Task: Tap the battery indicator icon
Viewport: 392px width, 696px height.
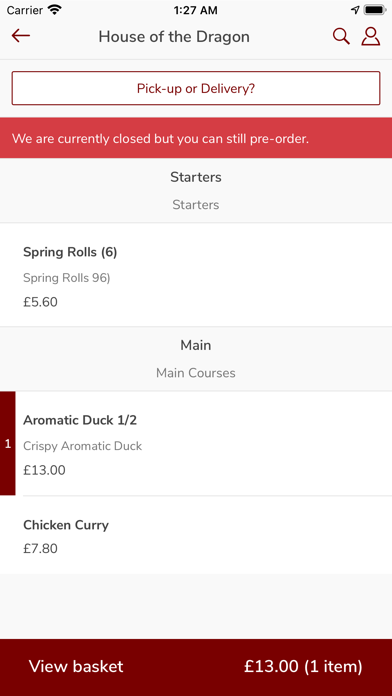Action: tap(375, 10)
